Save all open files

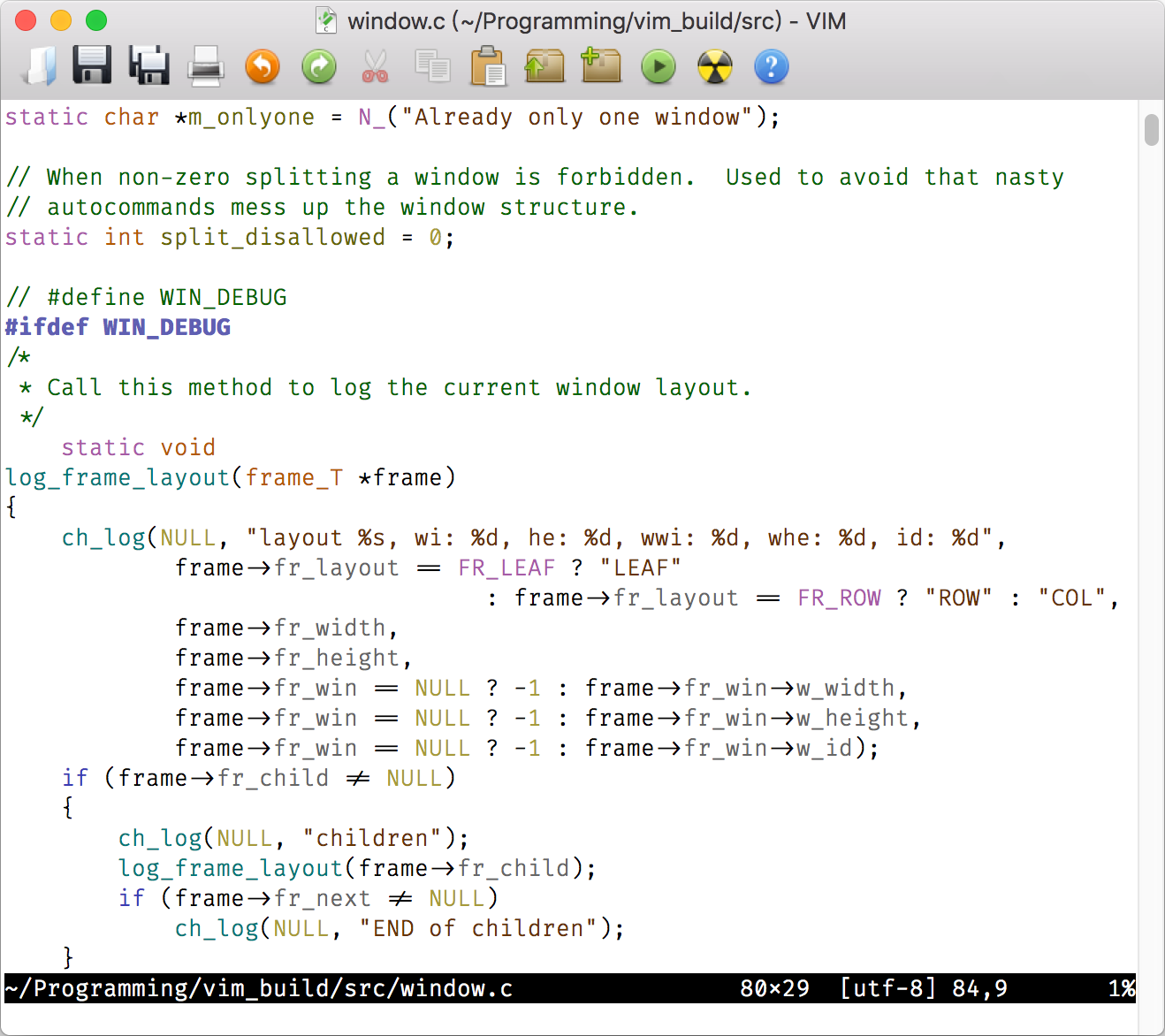click(x=148, y=66)
